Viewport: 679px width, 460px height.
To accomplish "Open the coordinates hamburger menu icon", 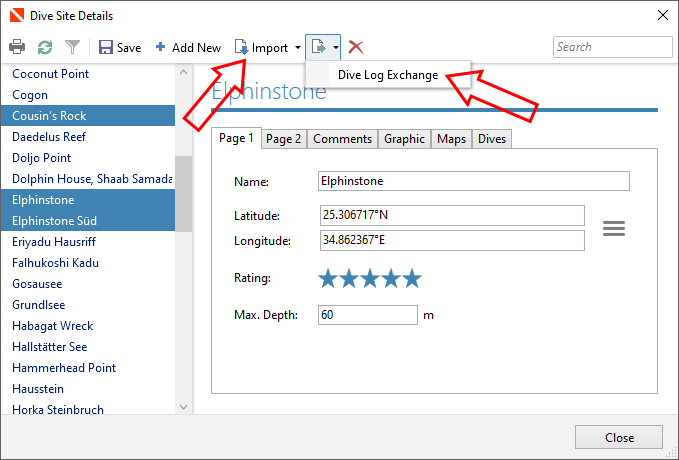I will pos(614,228).
